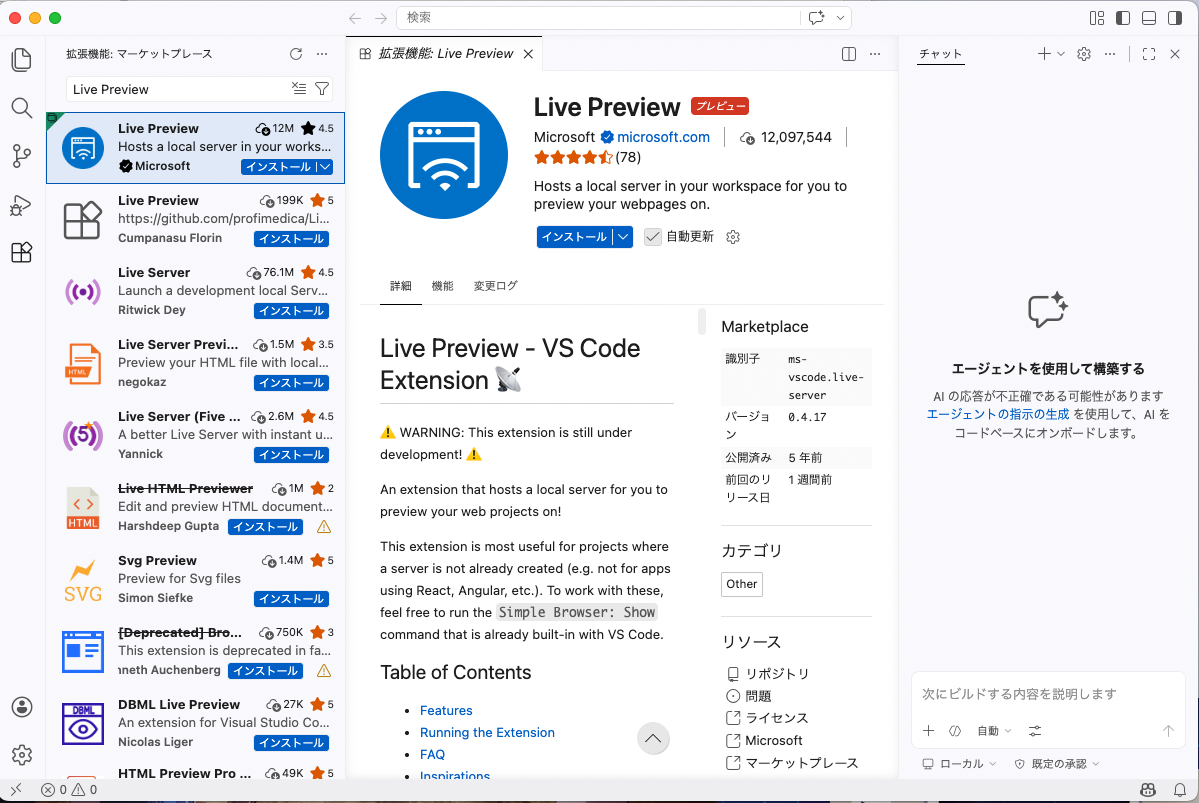This screenshot has height=803, width=1199.
Task: Open chat panel more actions menu
Action: pyautogui.click(x=1110, y=54)
